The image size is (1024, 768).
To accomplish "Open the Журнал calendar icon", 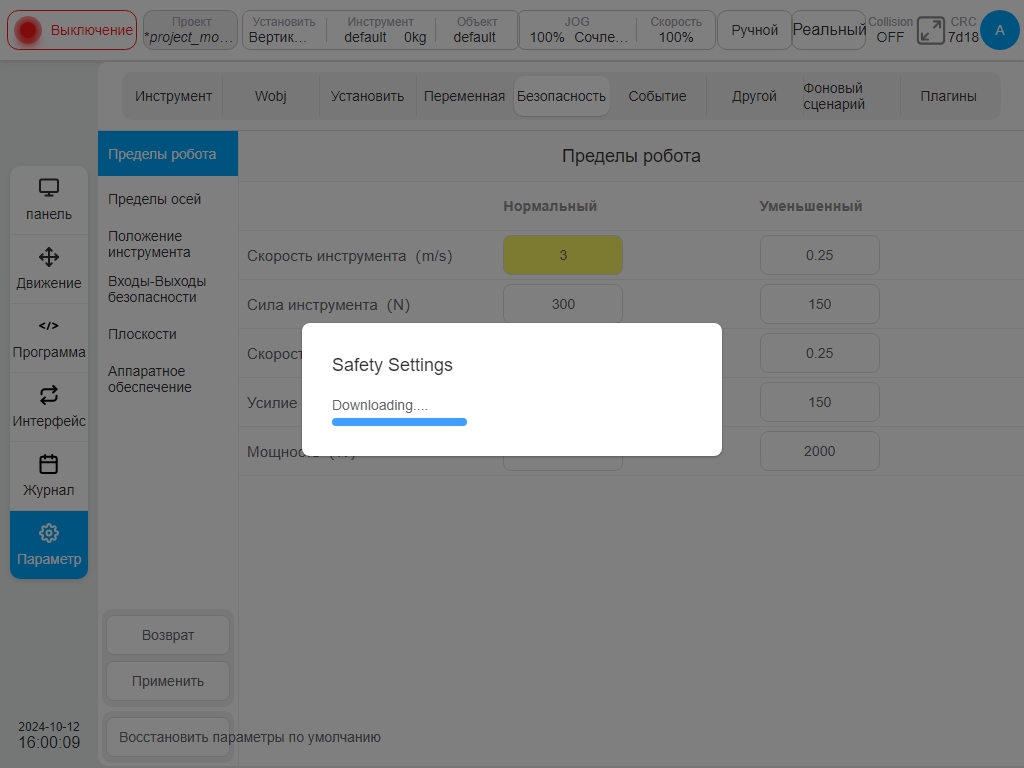I will 49,464.
